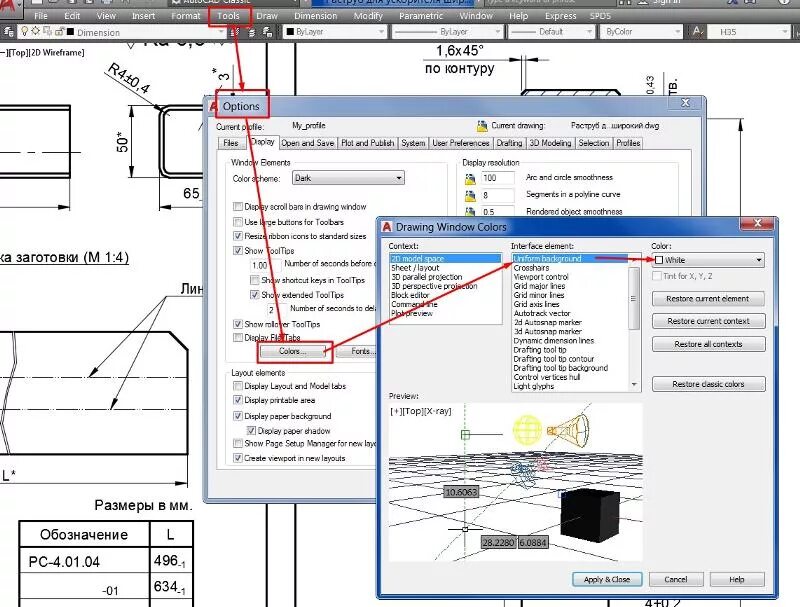Click Arc and circle smoothness value field
The width and height of the screenshot is (800, 607).
(497, 178)
